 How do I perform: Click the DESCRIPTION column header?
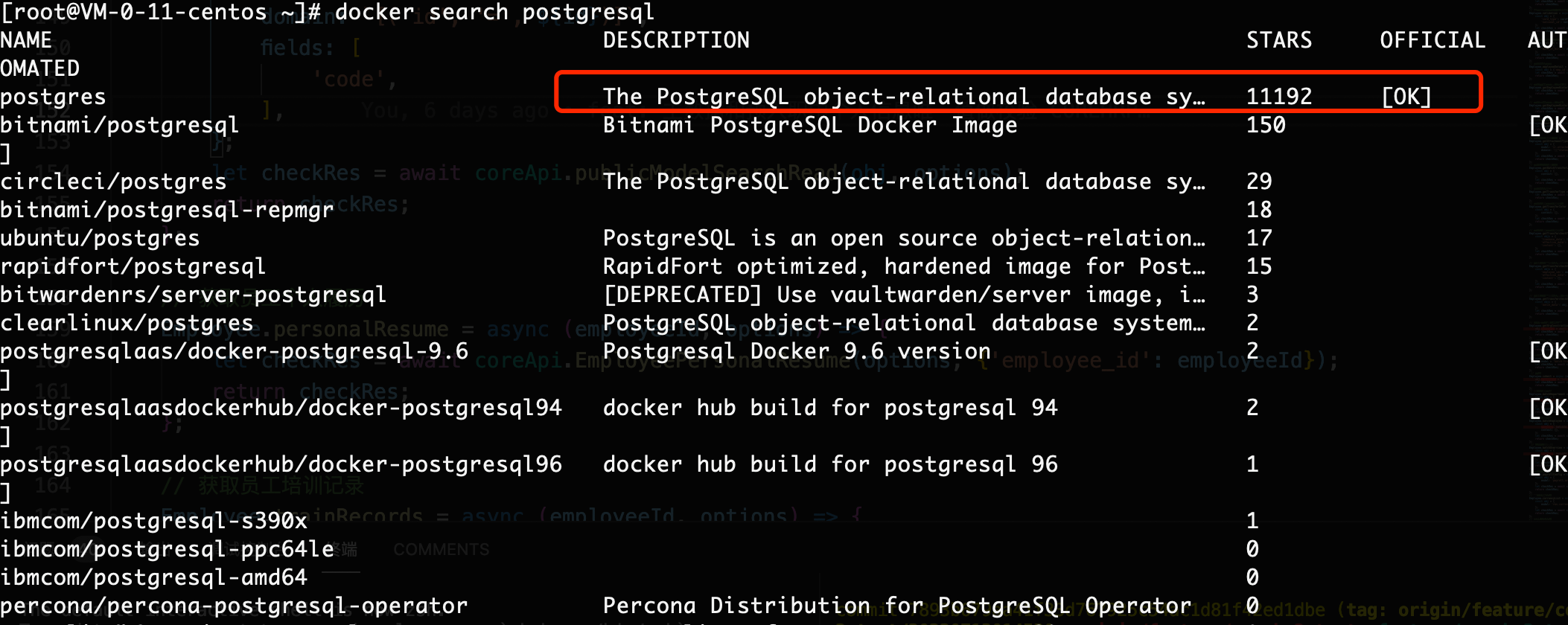pyautogui.click(x=676, y=40)
